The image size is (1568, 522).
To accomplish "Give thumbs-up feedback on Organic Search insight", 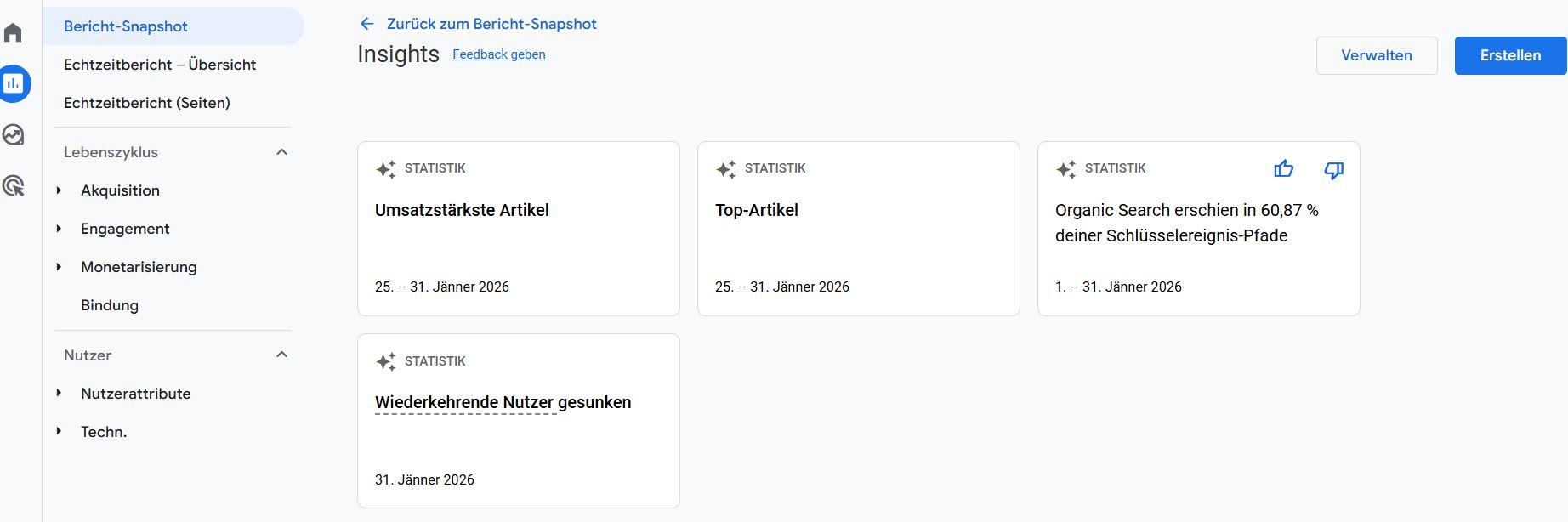I will coord(1283,169).
